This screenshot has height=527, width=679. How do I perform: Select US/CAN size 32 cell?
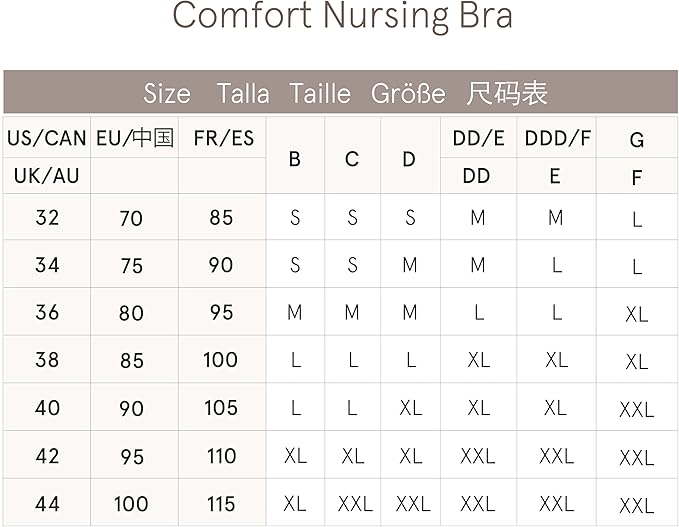click(x=47, y=217)
